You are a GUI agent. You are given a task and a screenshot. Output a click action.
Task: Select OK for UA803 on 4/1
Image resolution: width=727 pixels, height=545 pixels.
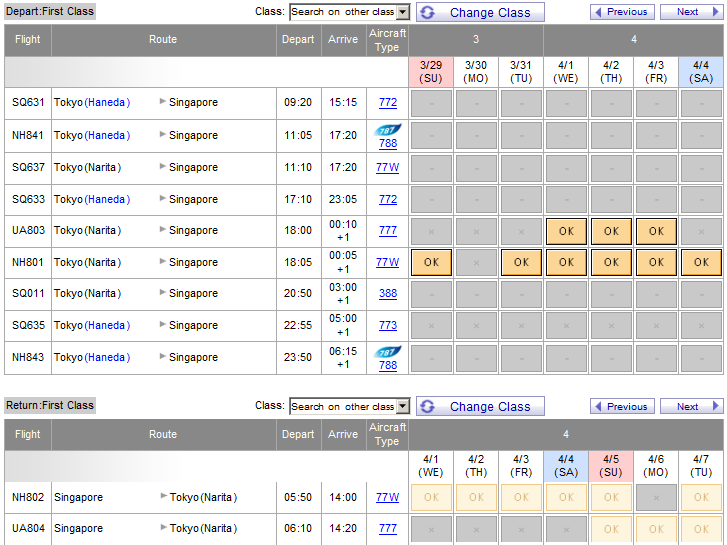click(566, 230)
